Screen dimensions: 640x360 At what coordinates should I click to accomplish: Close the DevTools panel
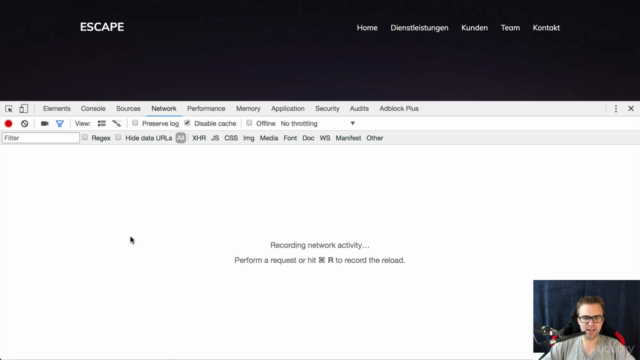click(631, 109)
